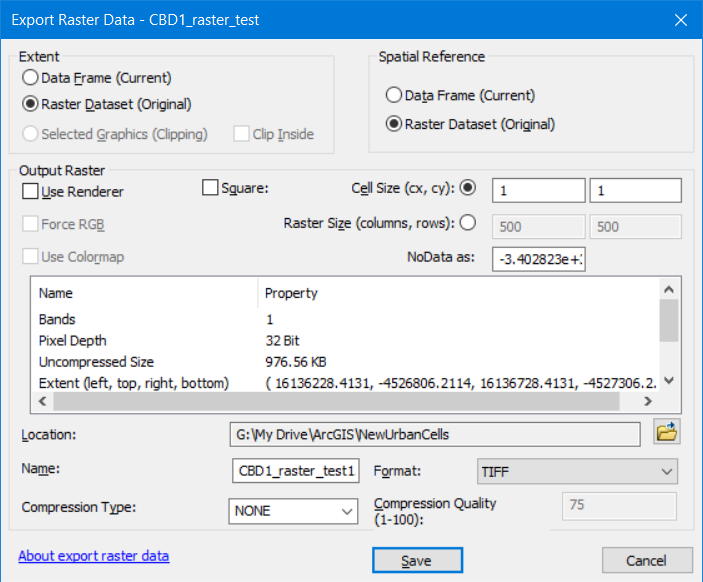Click the Property column header

tap(459, 293)
